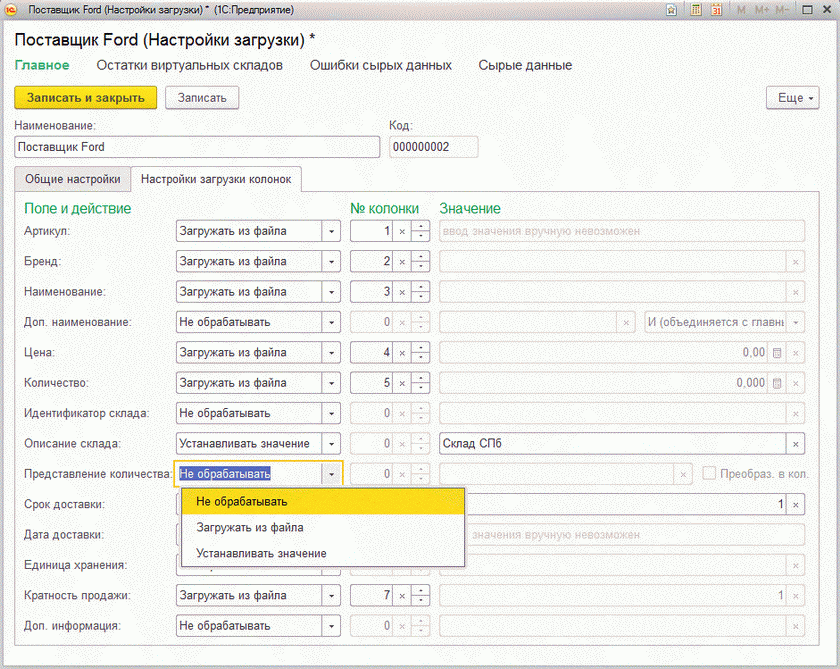Viewport: 840px width, 669px height.
Task: Clear the Срок доставки value field
Action: tap(795, 505)
